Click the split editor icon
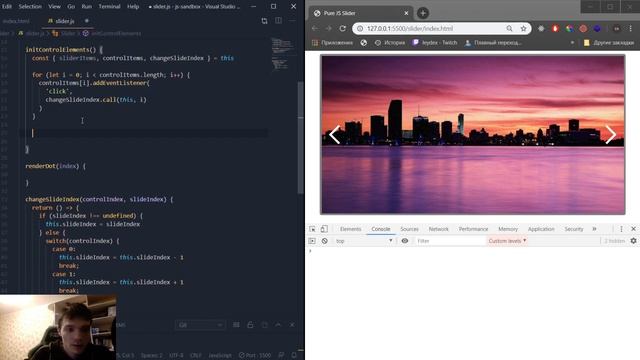640x360 pixels. [278, 21]
